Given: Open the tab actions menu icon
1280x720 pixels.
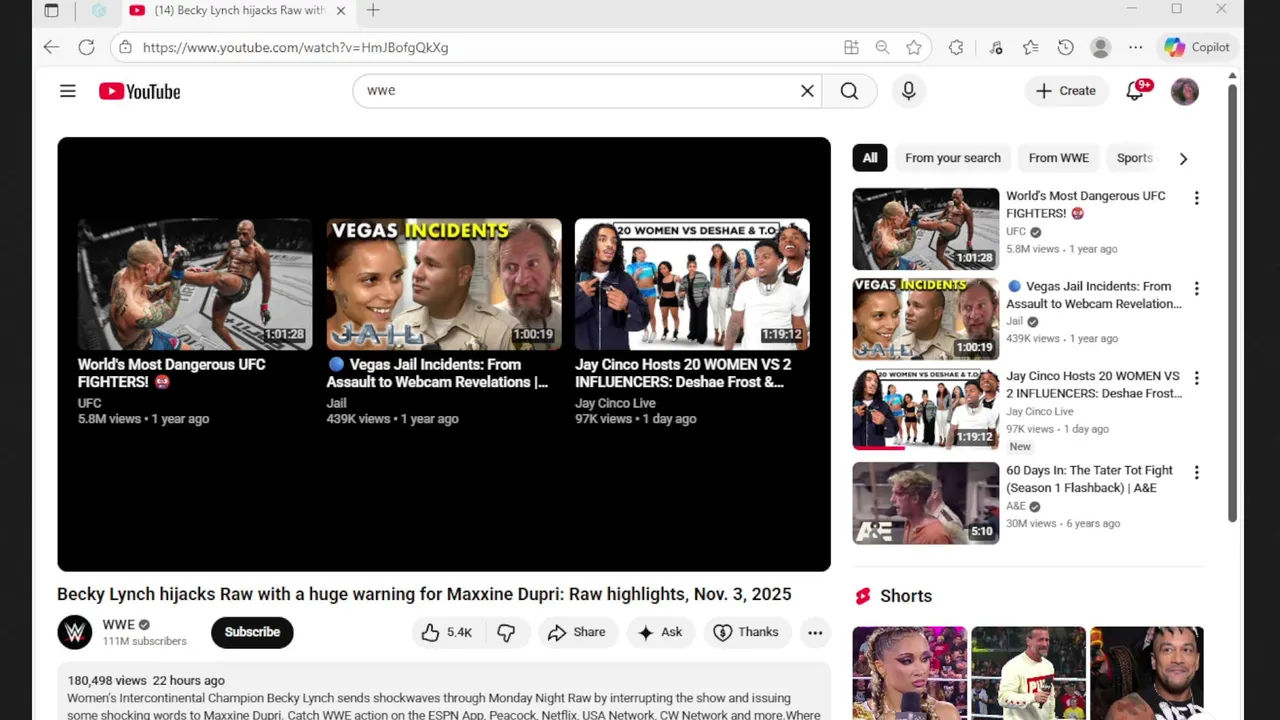Looking at the screenshot, I should (x=52, y=11).
